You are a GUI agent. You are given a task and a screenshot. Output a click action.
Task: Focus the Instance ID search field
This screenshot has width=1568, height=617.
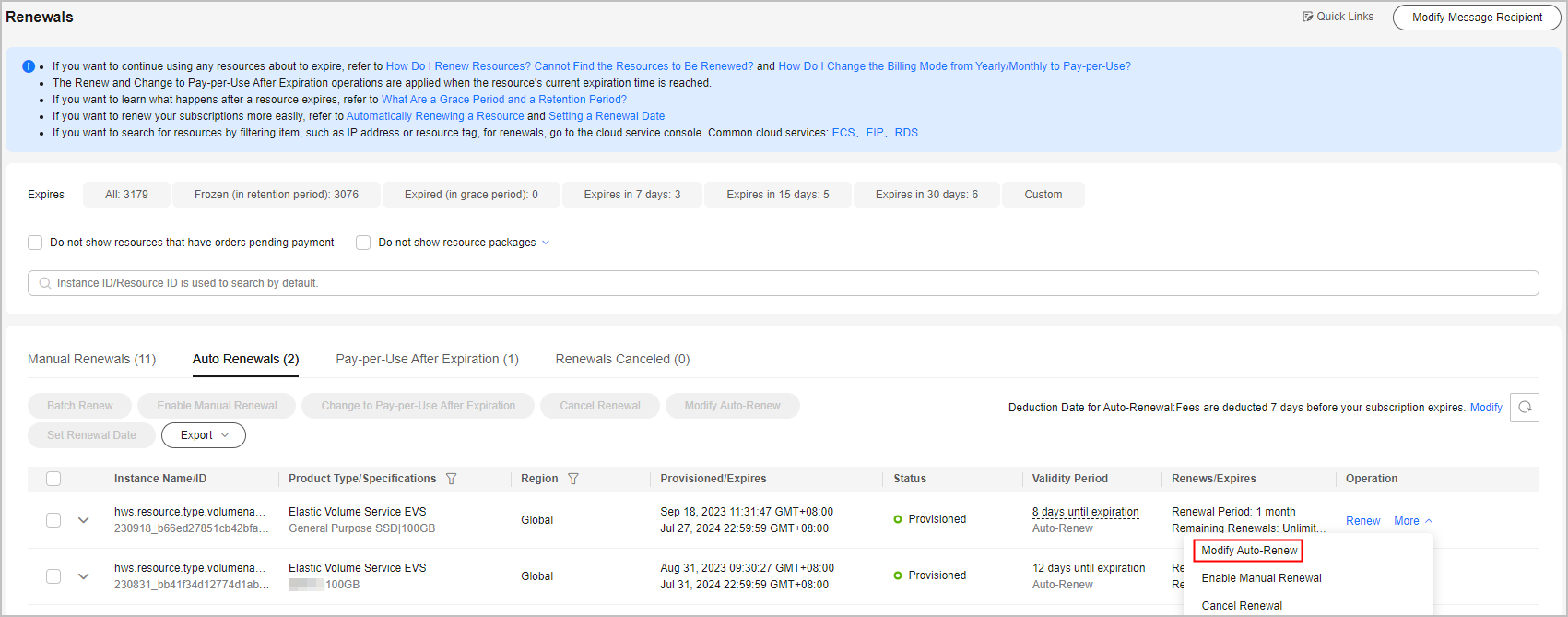tap(784, 283)
